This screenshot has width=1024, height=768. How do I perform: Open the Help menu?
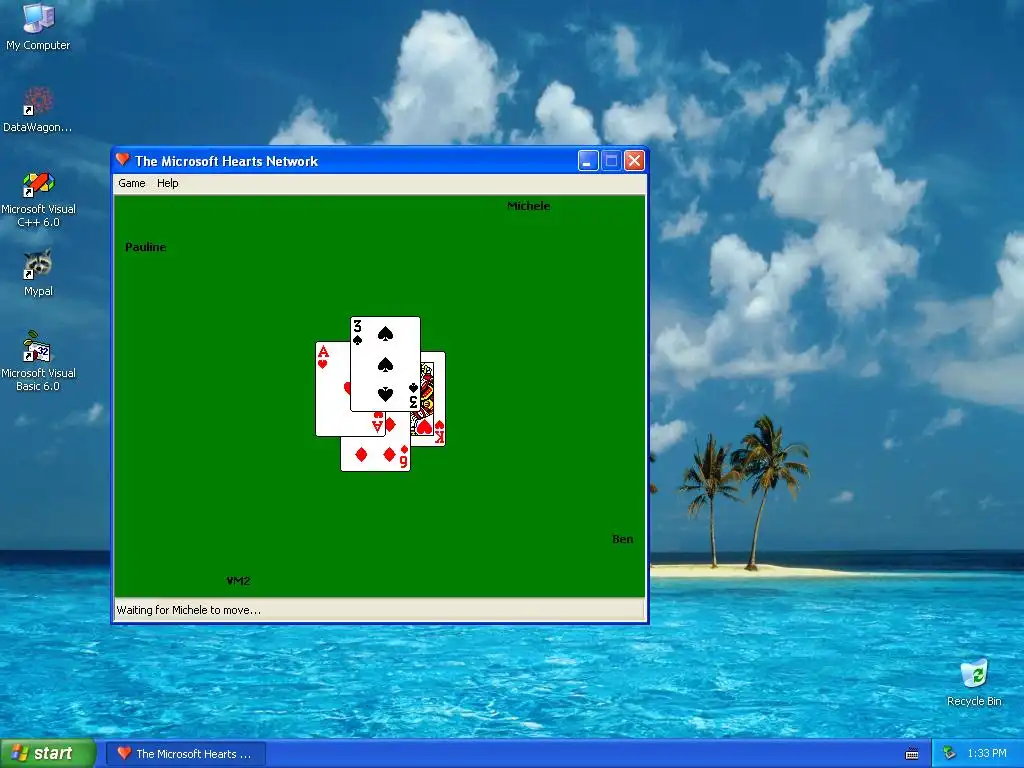[167, 184]
